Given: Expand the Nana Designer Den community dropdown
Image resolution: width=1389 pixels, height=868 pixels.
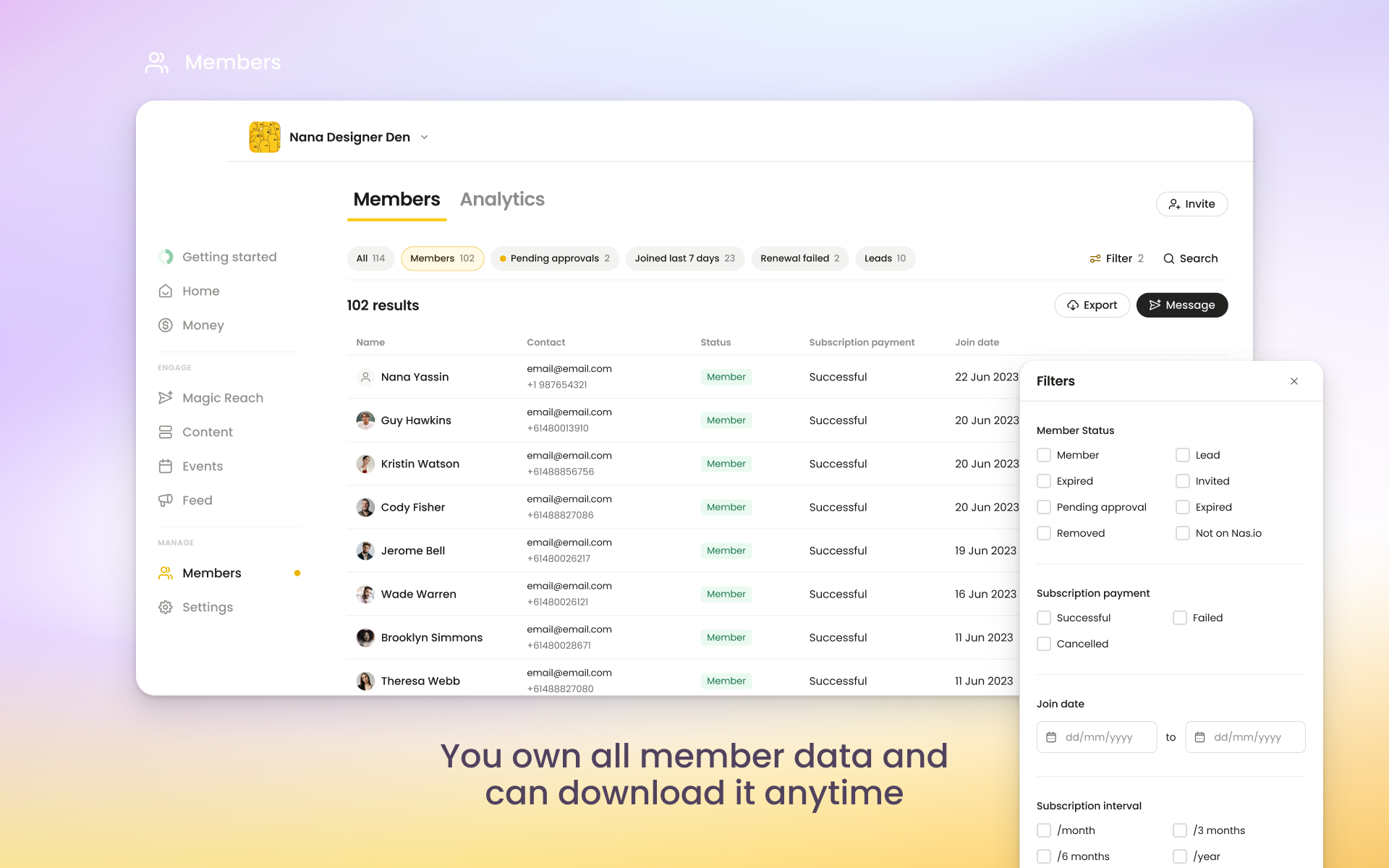Looking at the screenshot, I should coord(424,137).
